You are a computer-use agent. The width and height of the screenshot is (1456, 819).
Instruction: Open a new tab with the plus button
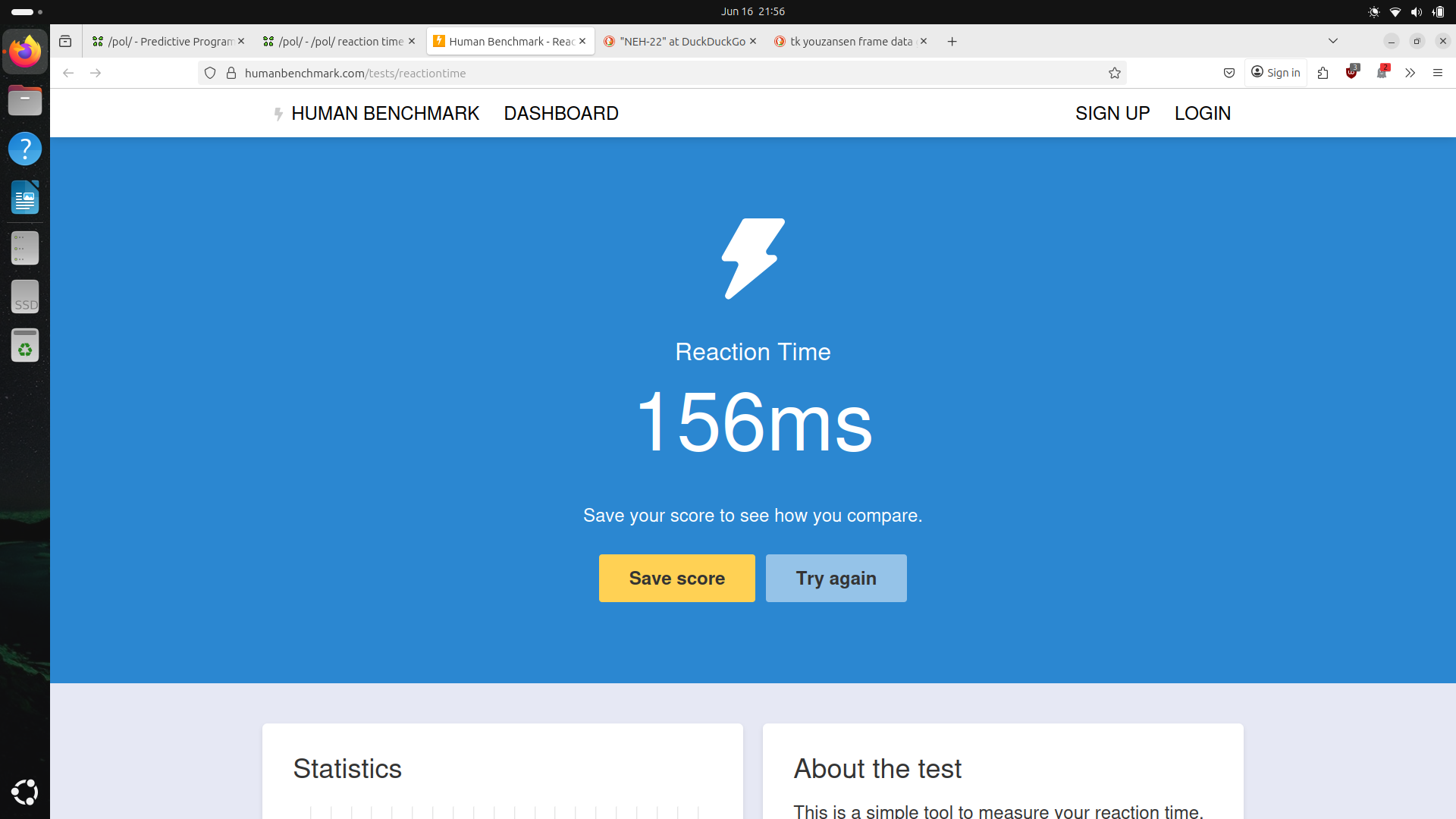coord(952,42)
